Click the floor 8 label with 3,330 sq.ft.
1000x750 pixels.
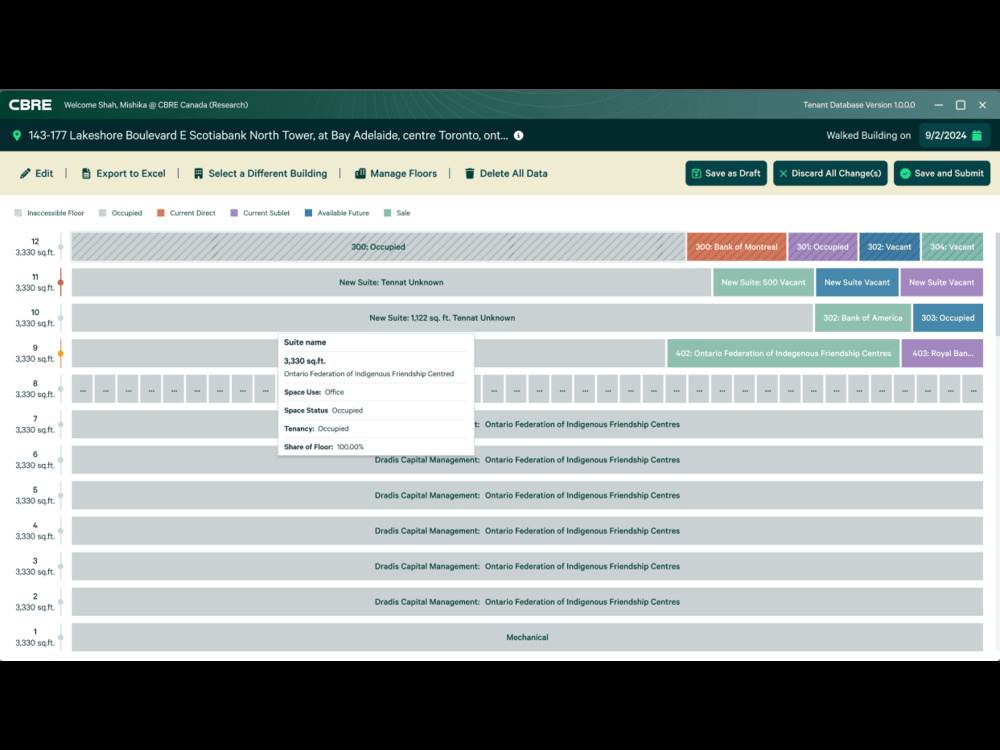pos(35,389)
